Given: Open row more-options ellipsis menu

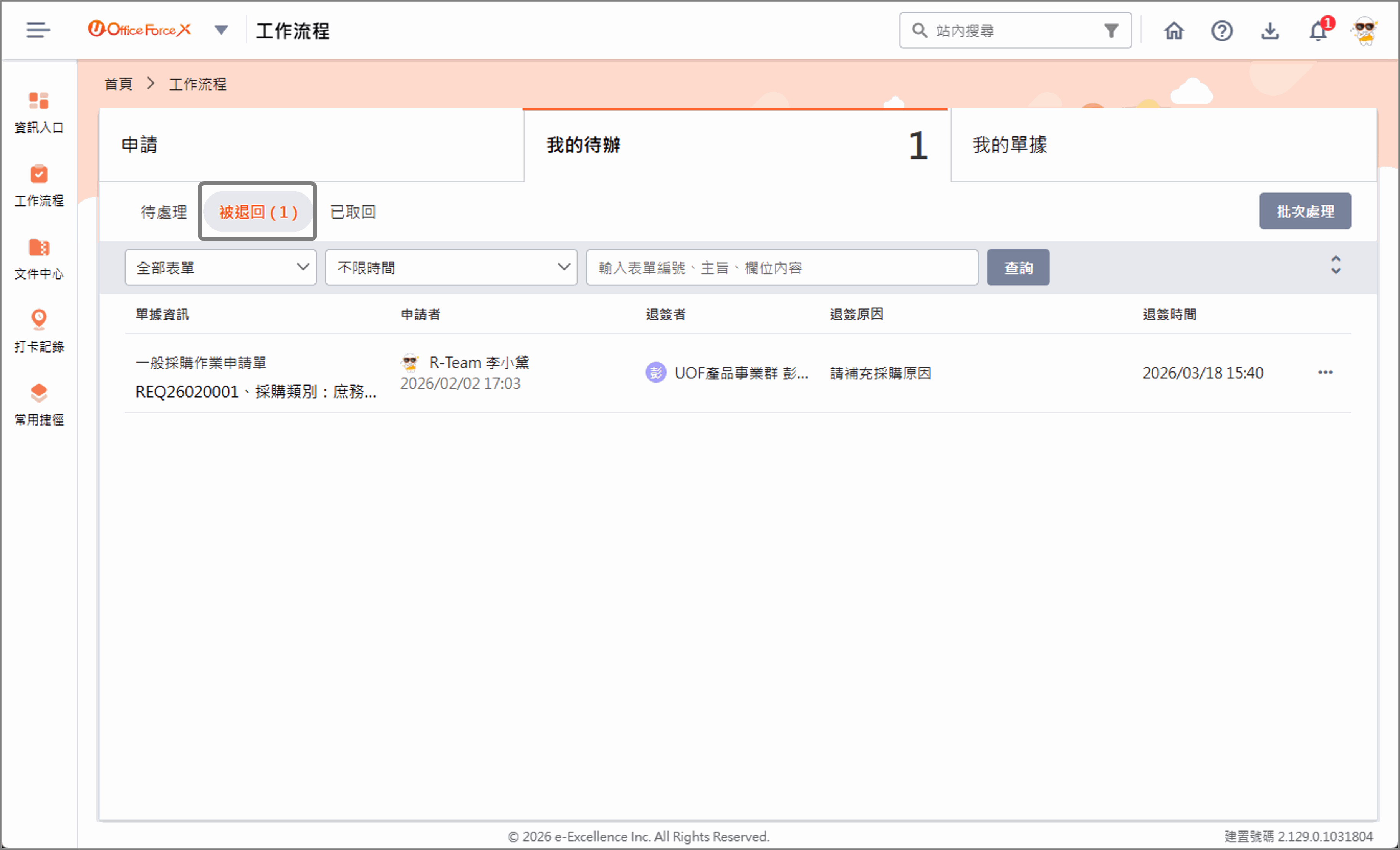Looking at the screenshot, I should click(x=1325, y=373).
